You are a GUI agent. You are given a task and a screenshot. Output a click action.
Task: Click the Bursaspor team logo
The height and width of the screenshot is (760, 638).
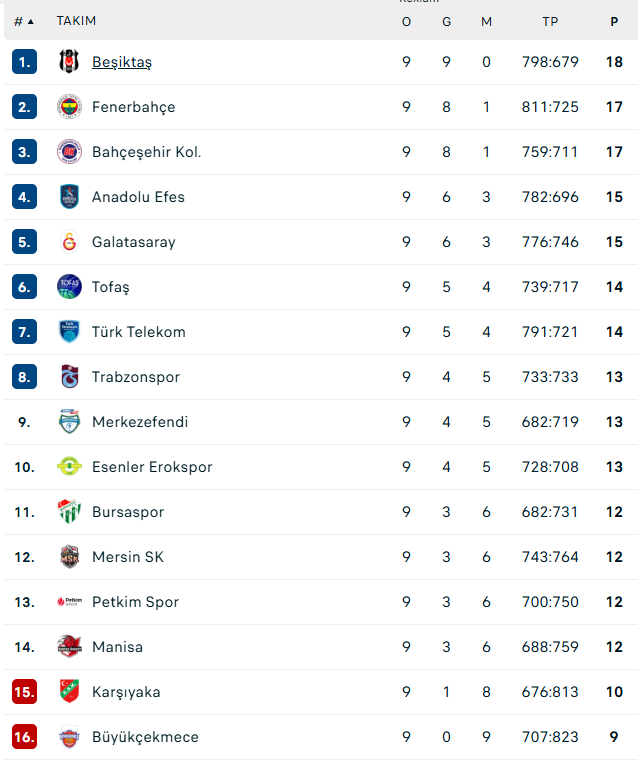click(69, 512)
